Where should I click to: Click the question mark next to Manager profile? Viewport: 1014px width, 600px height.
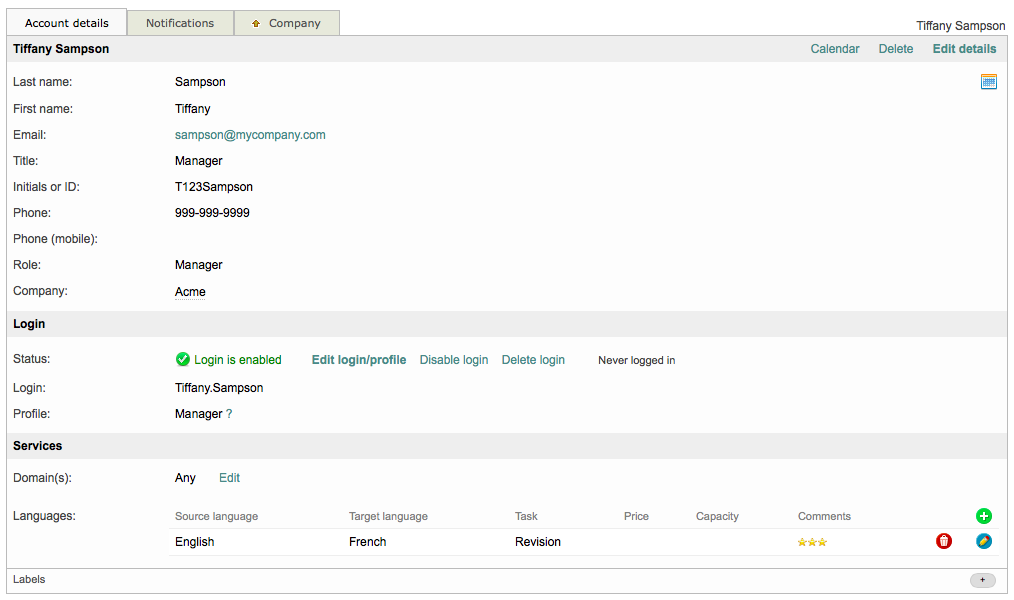[229, 414]
